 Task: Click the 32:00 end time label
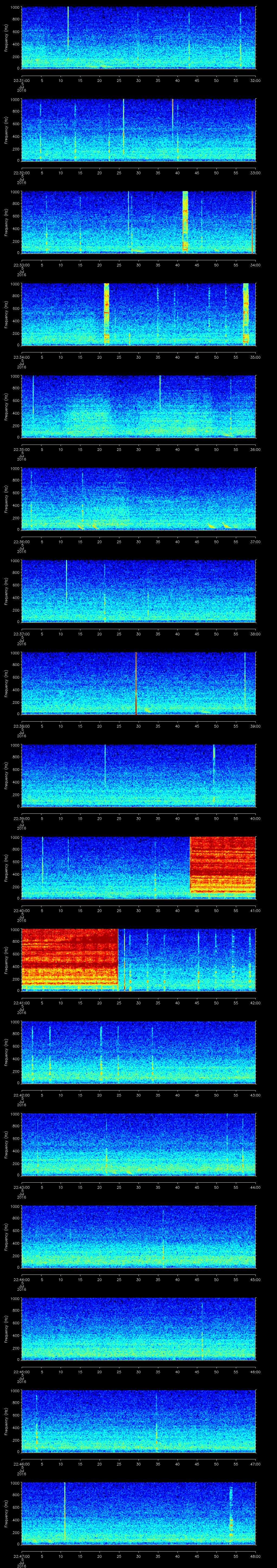pos(255,80)
